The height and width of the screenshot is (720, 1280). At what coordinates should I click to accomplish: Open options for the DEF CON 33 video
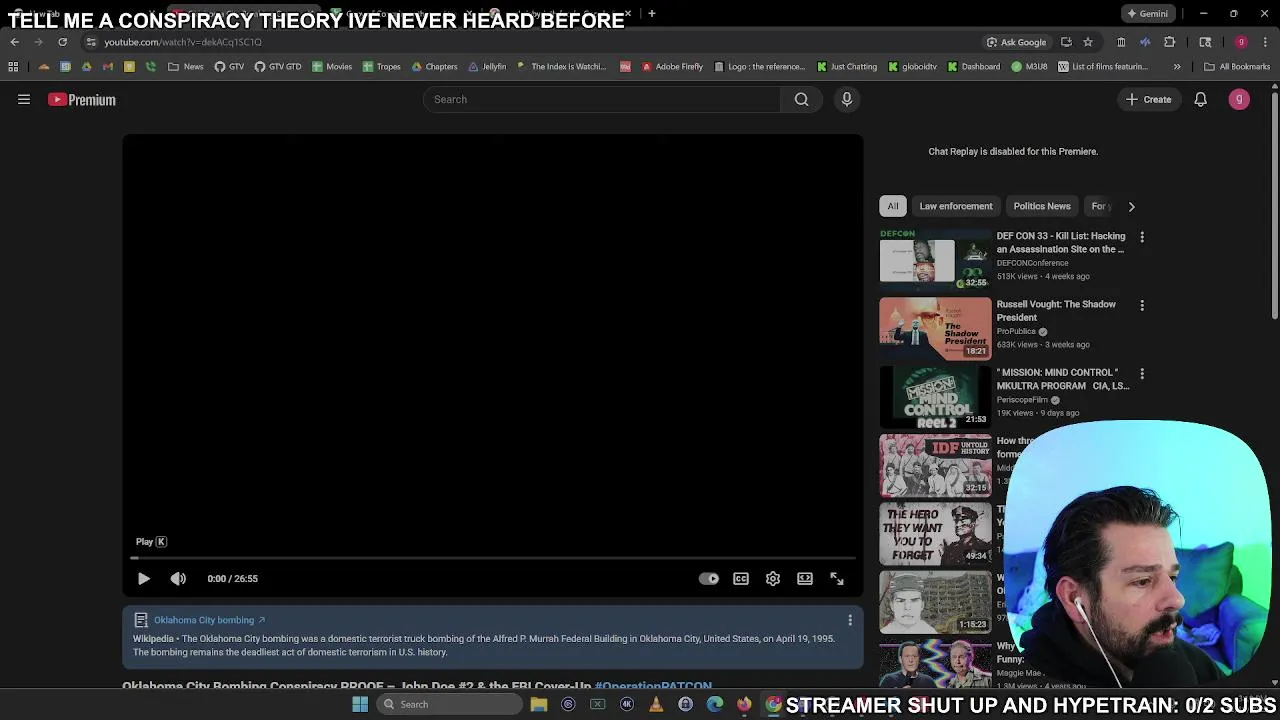1142,237
